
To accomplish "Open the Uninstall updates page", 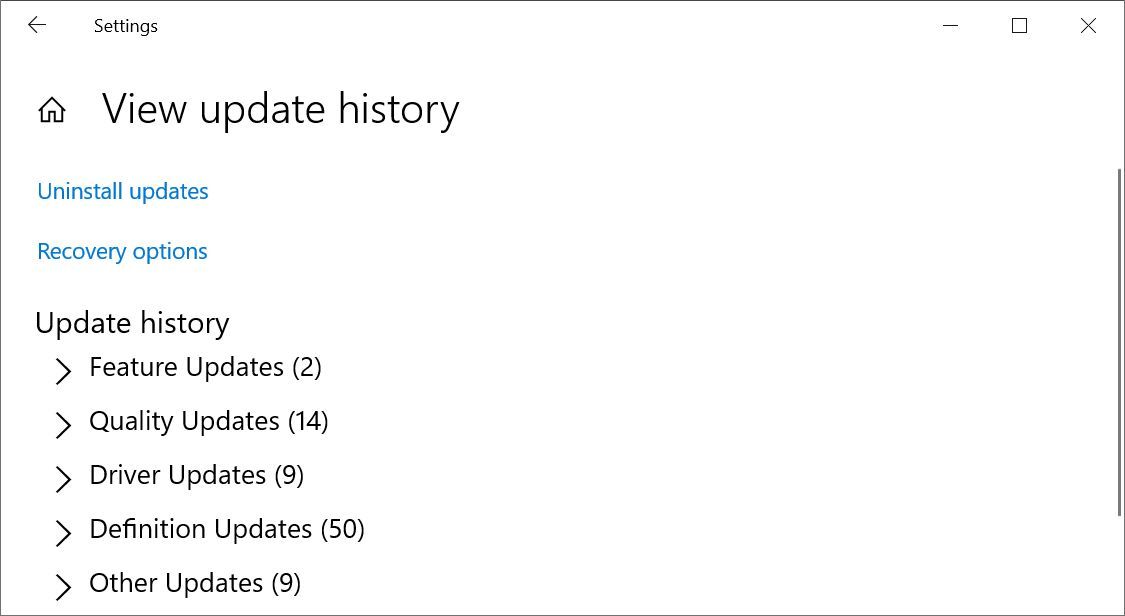I will (x=122, y=191).
